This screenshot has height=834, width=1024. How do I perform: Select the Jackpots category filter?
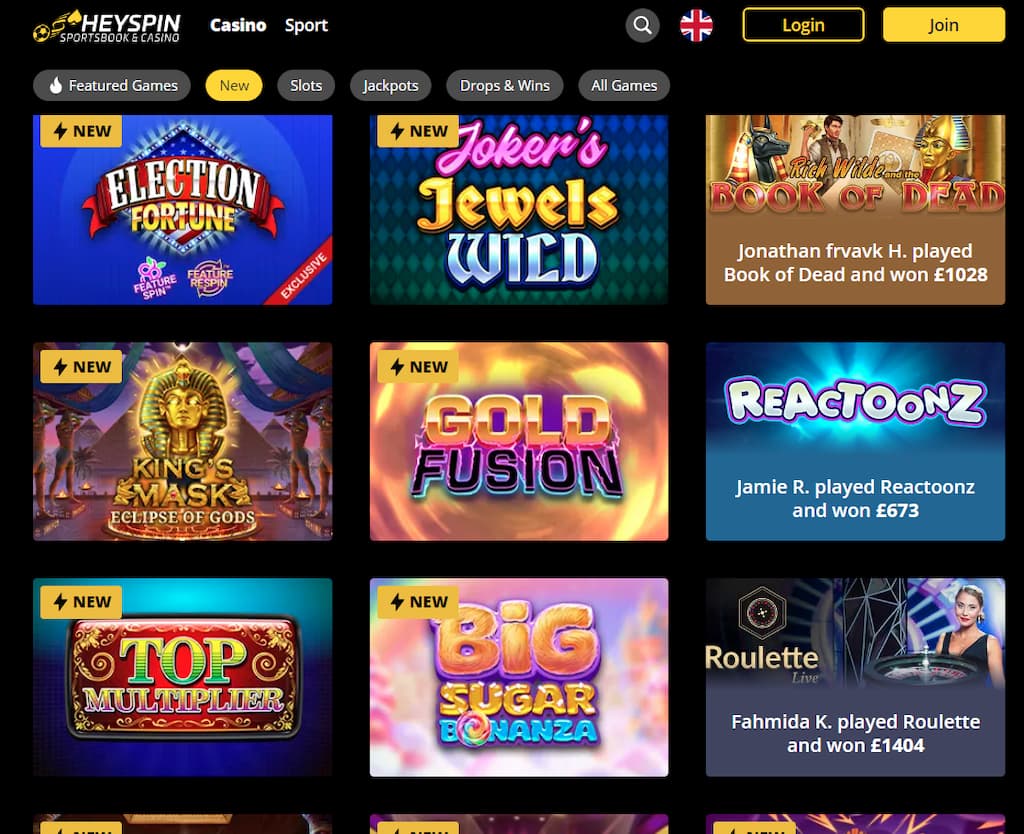coord(391,86)
